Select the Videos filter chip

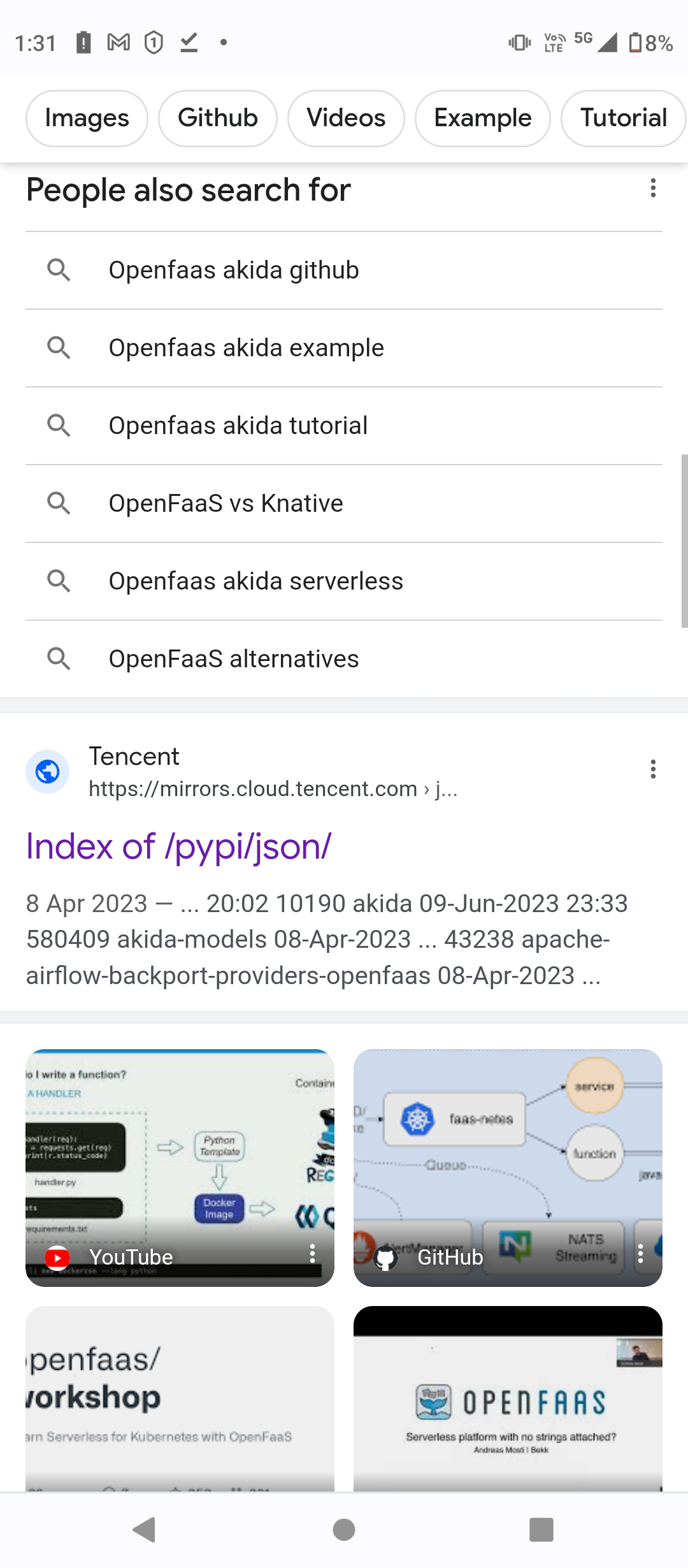[x=346, y=119]
